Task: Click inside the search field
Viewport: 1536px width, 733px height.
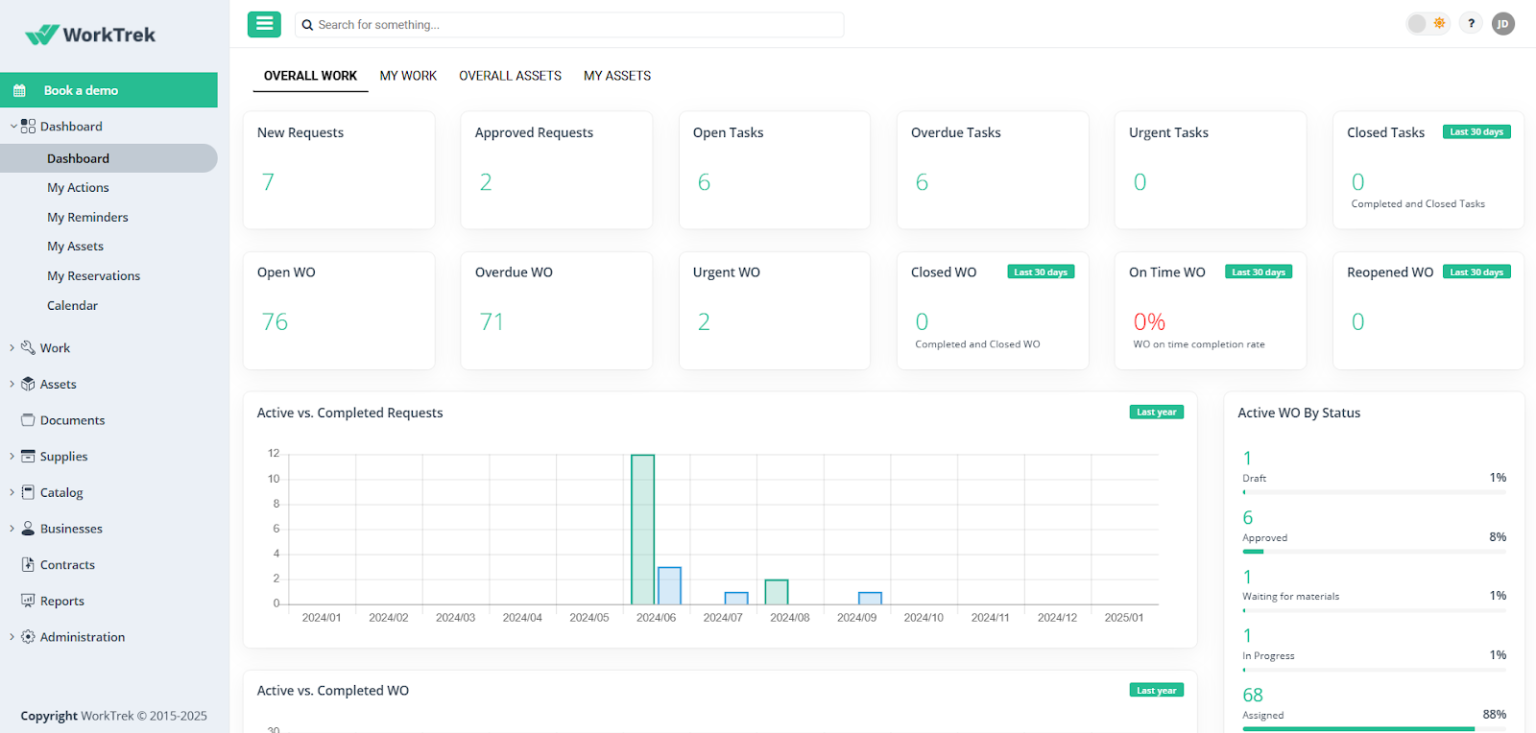Action: pos(569,24)
